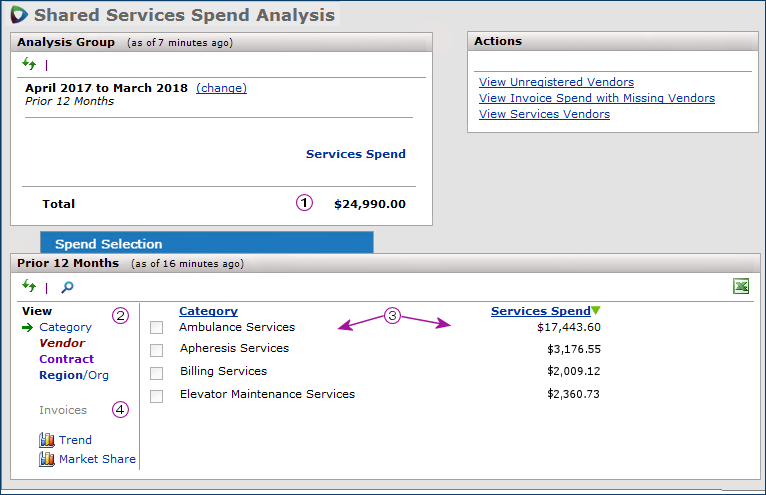Switch to Contract view
This screenshot has width=766, height=495.
coord(66,359)
